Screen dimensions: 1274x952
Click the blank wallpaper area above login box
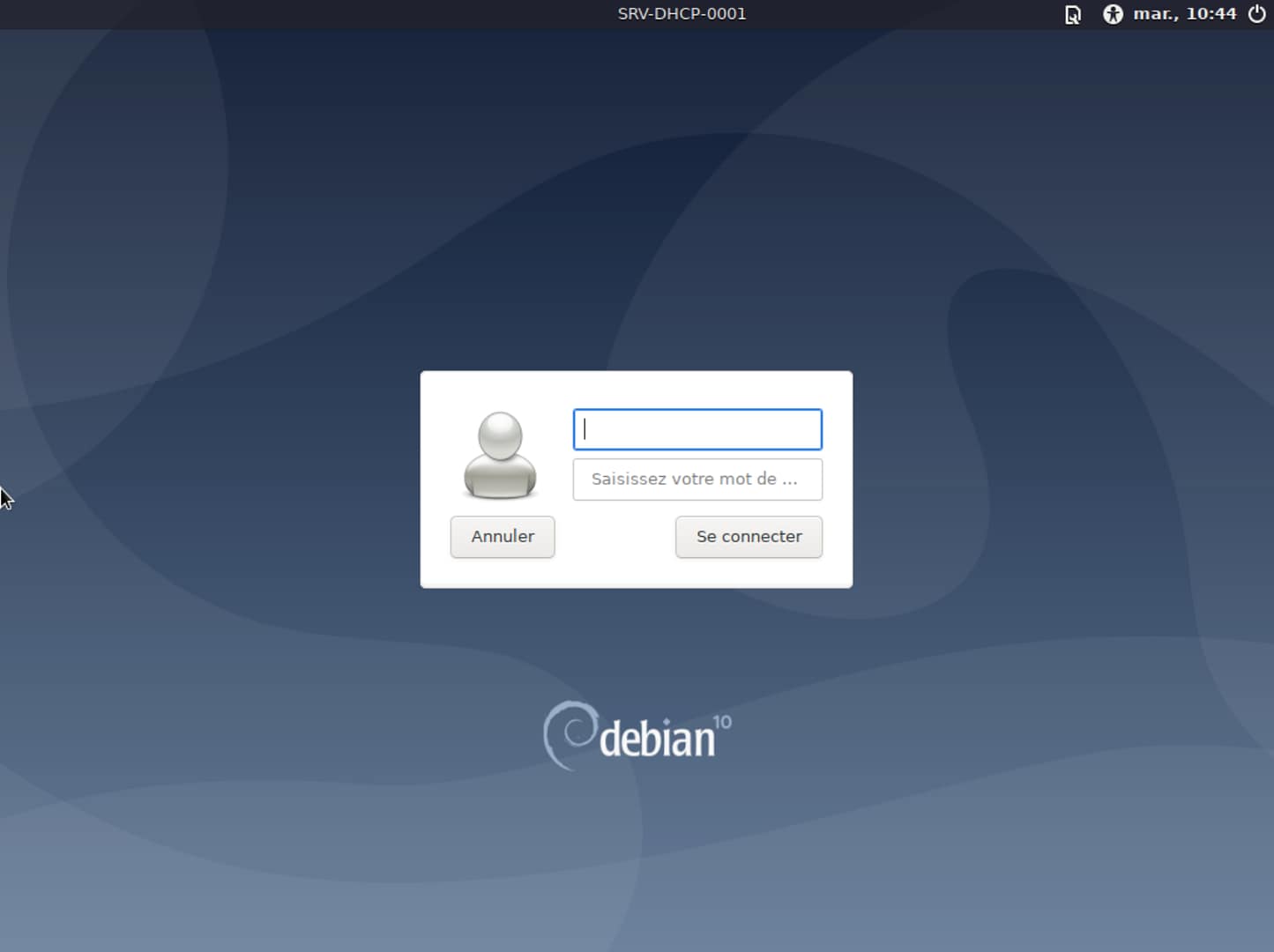coord(635,220)
